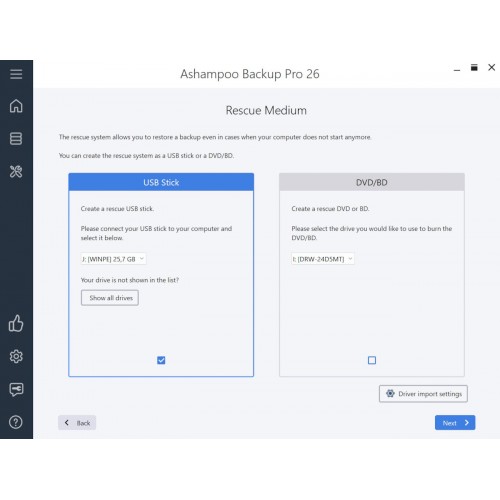Click 'Create a rescue USB stick.' text
Screen dimensions: 500x500
[117, 209]
